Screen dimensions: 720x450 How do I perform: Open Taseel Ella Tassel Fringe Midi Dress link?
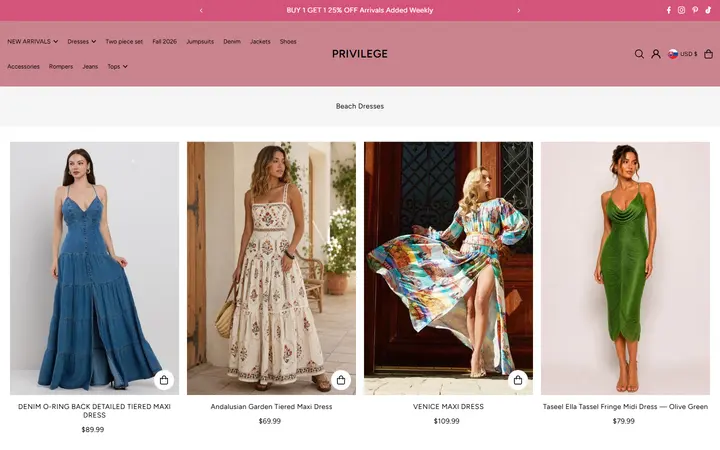point(625,406)
